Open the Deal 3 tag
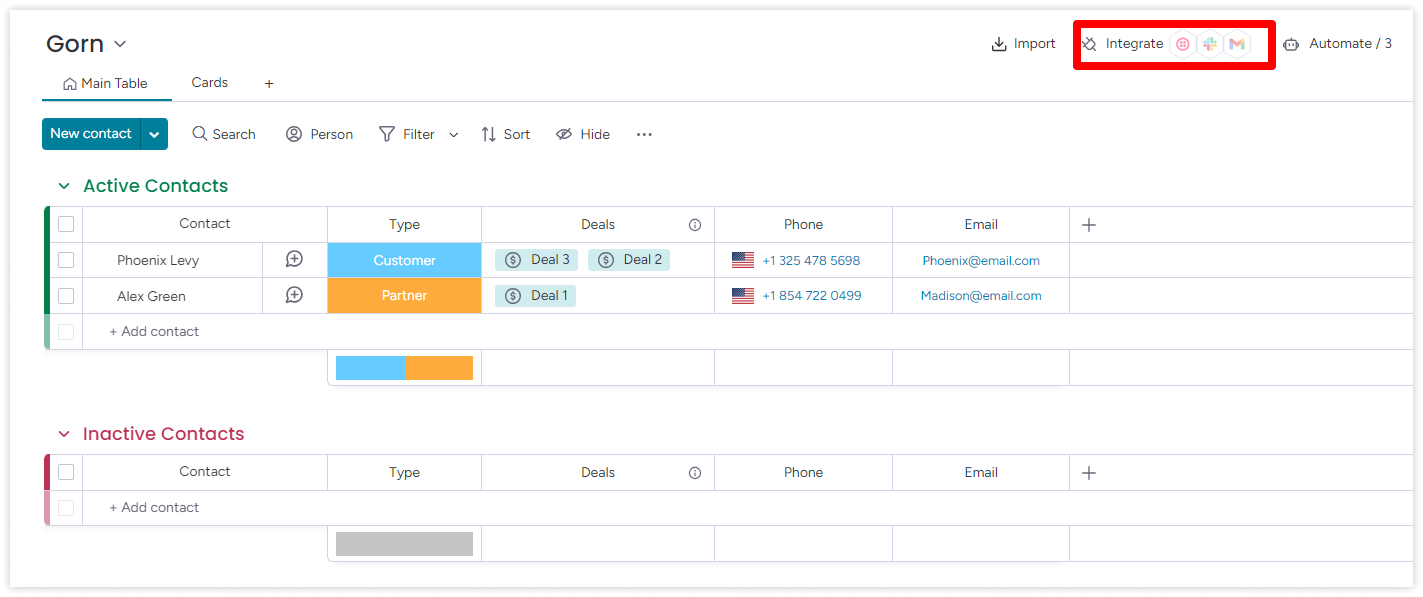1423x597 pixels. [x=537, y=260]
